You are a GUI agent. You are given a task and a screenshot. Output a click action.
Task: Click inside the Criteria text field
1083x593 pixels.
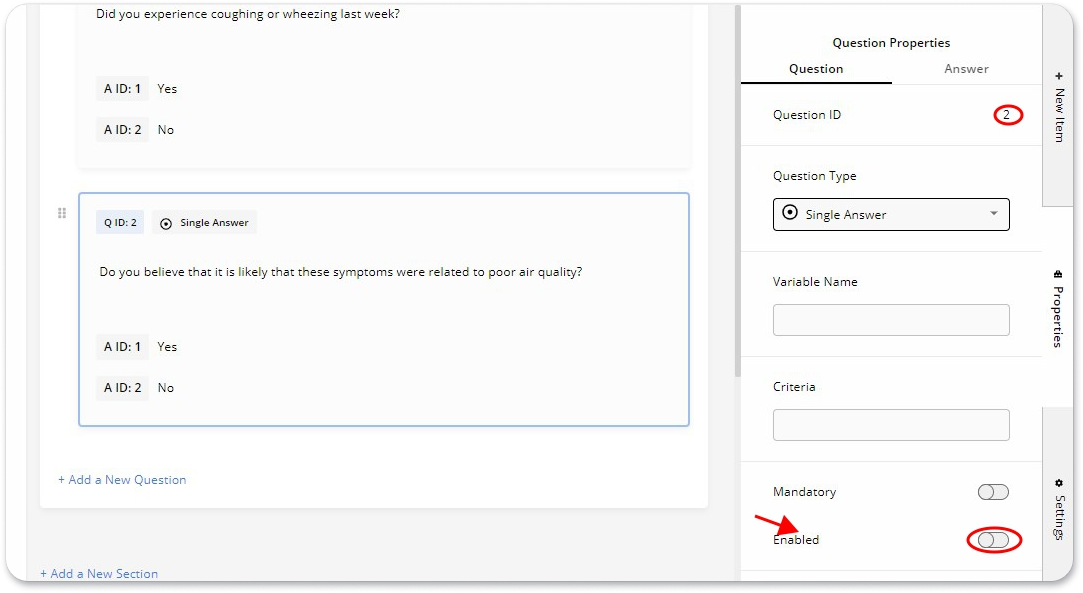(890, 424)
